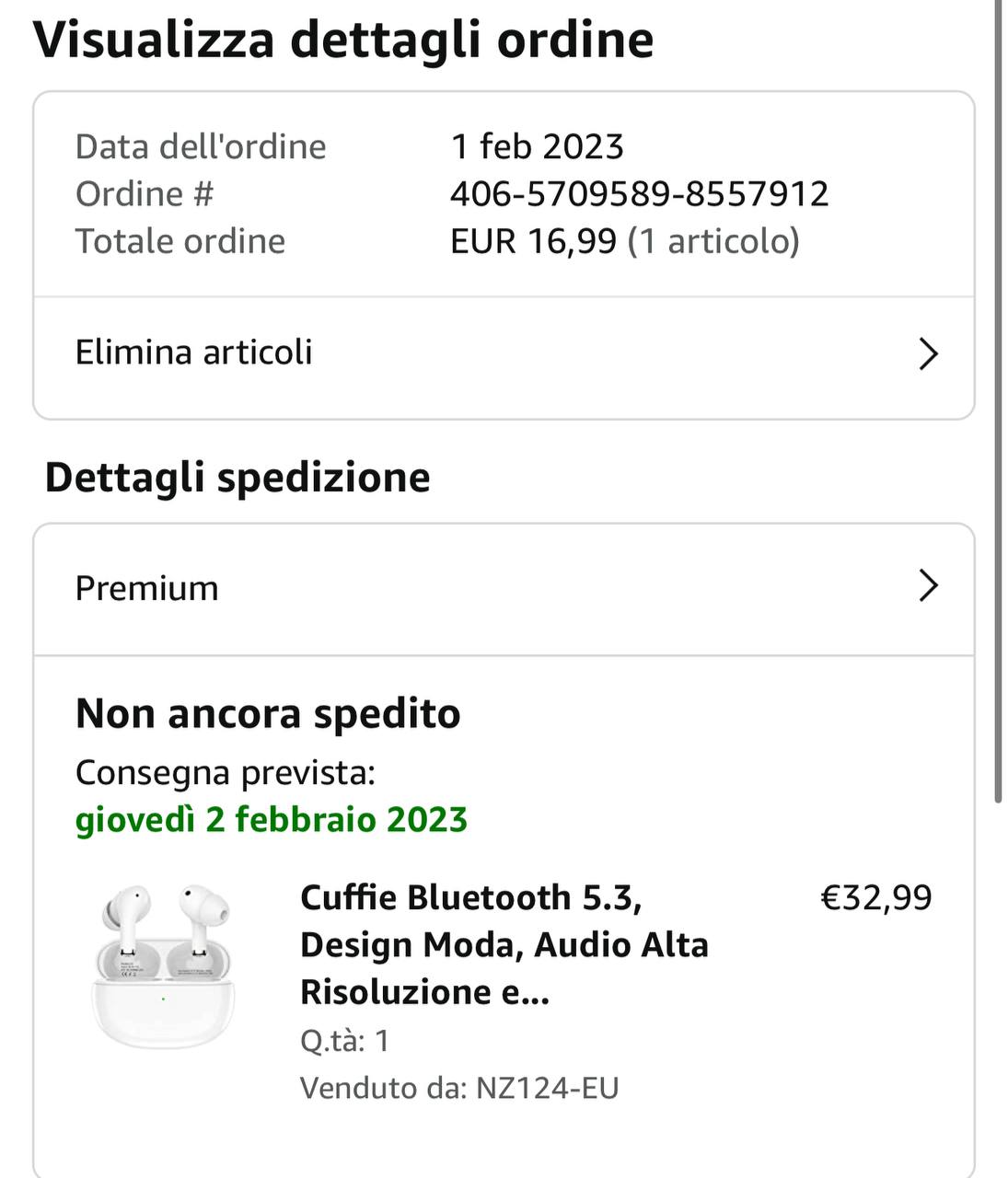Viewport: 1008px width, 1178px height.
Task: Open the white earbuds product thumbnail
Action: (164, 964)
